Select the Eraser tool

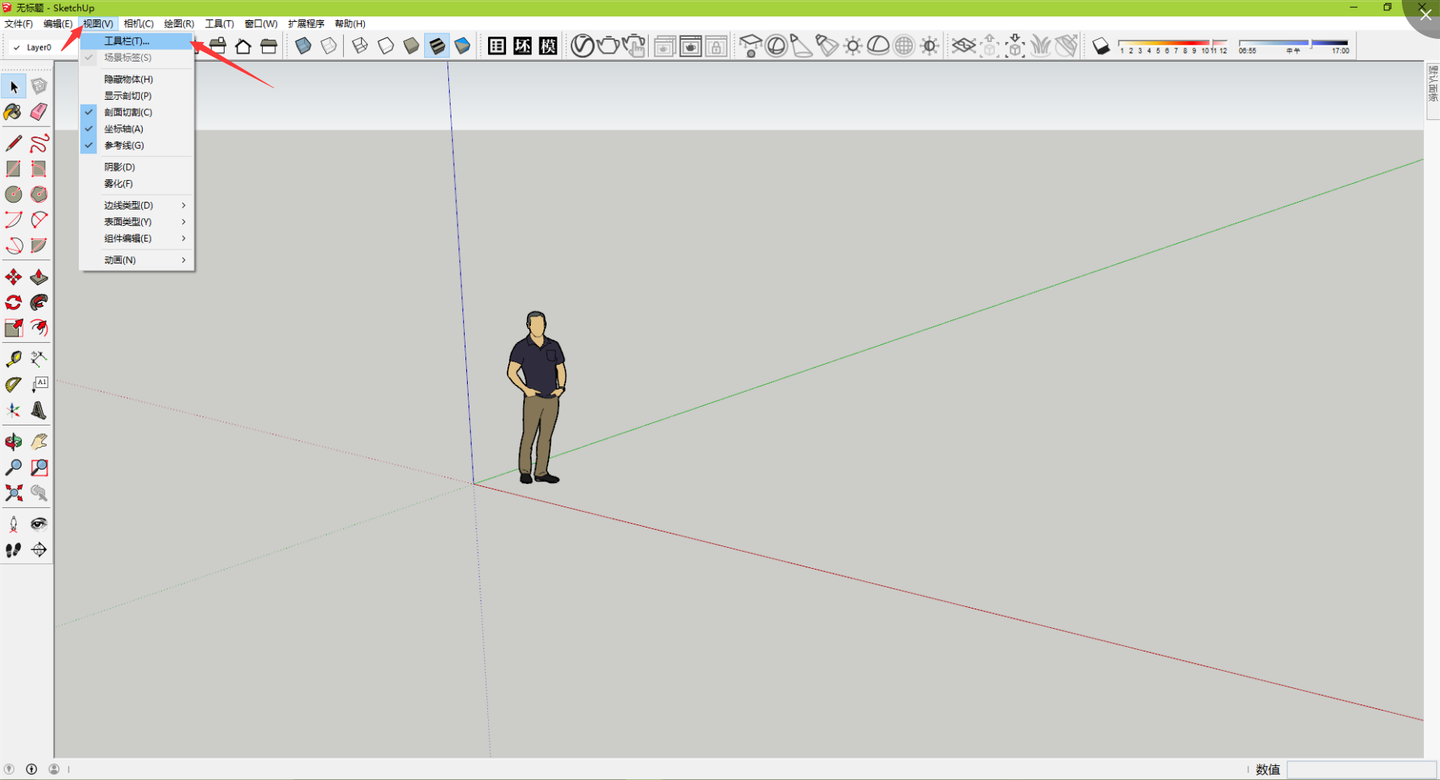click(39, 111)
